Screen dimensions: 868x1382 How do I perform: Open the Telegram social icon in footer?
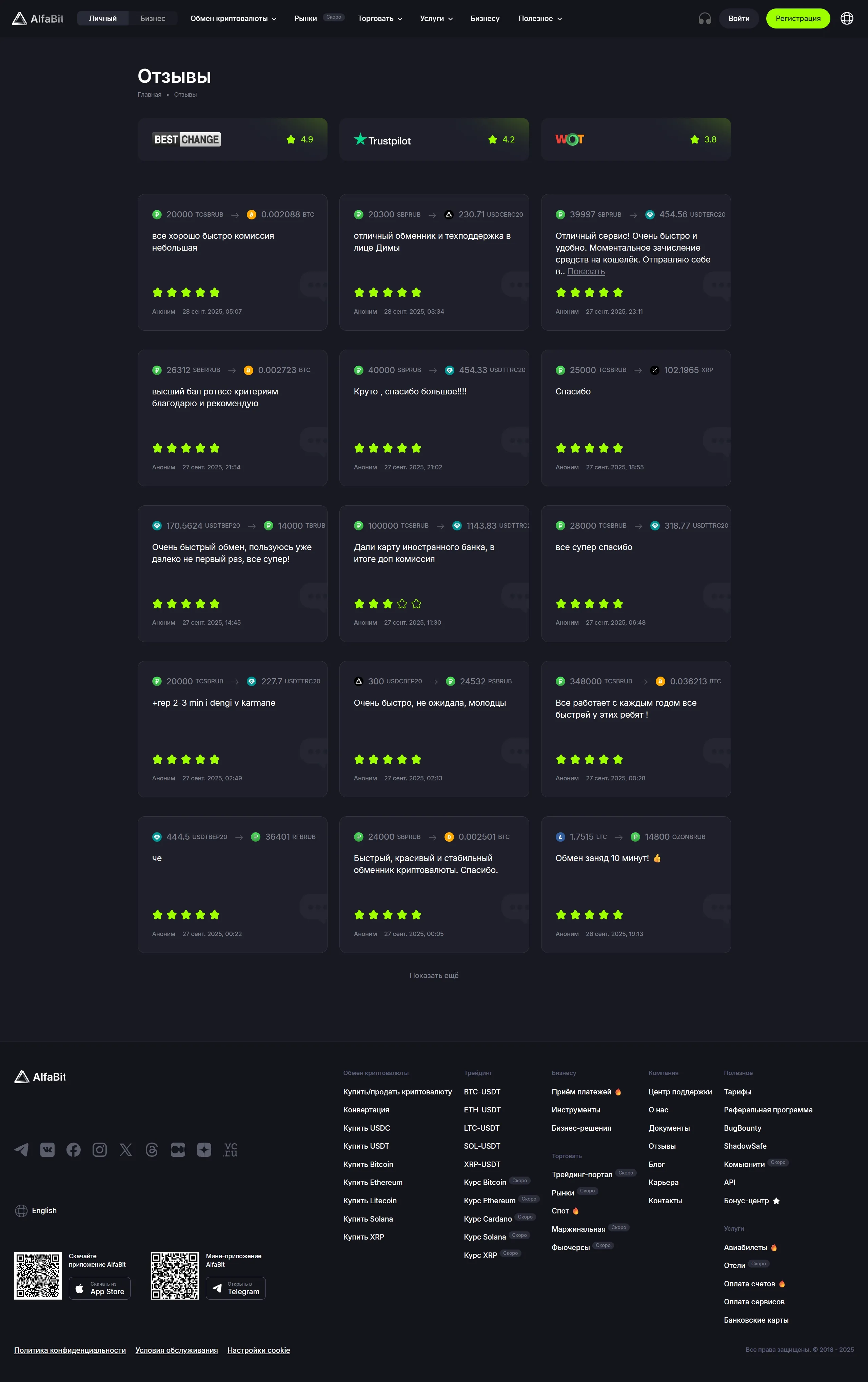pos(21,1150)
